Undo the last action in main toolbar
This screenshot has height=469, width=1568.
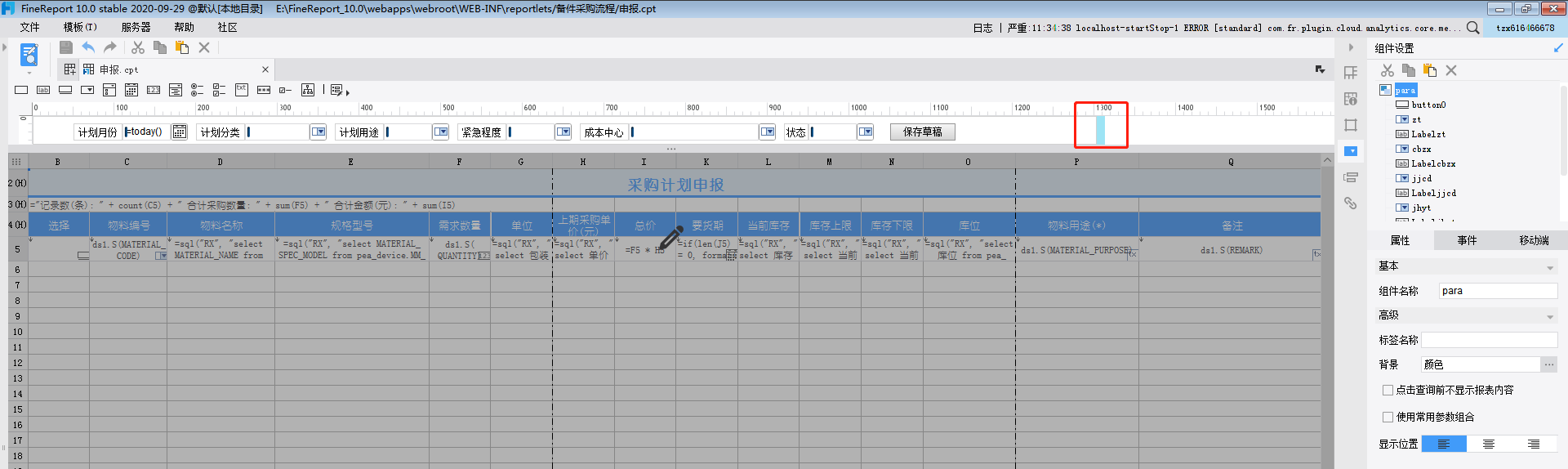[88, 47]
